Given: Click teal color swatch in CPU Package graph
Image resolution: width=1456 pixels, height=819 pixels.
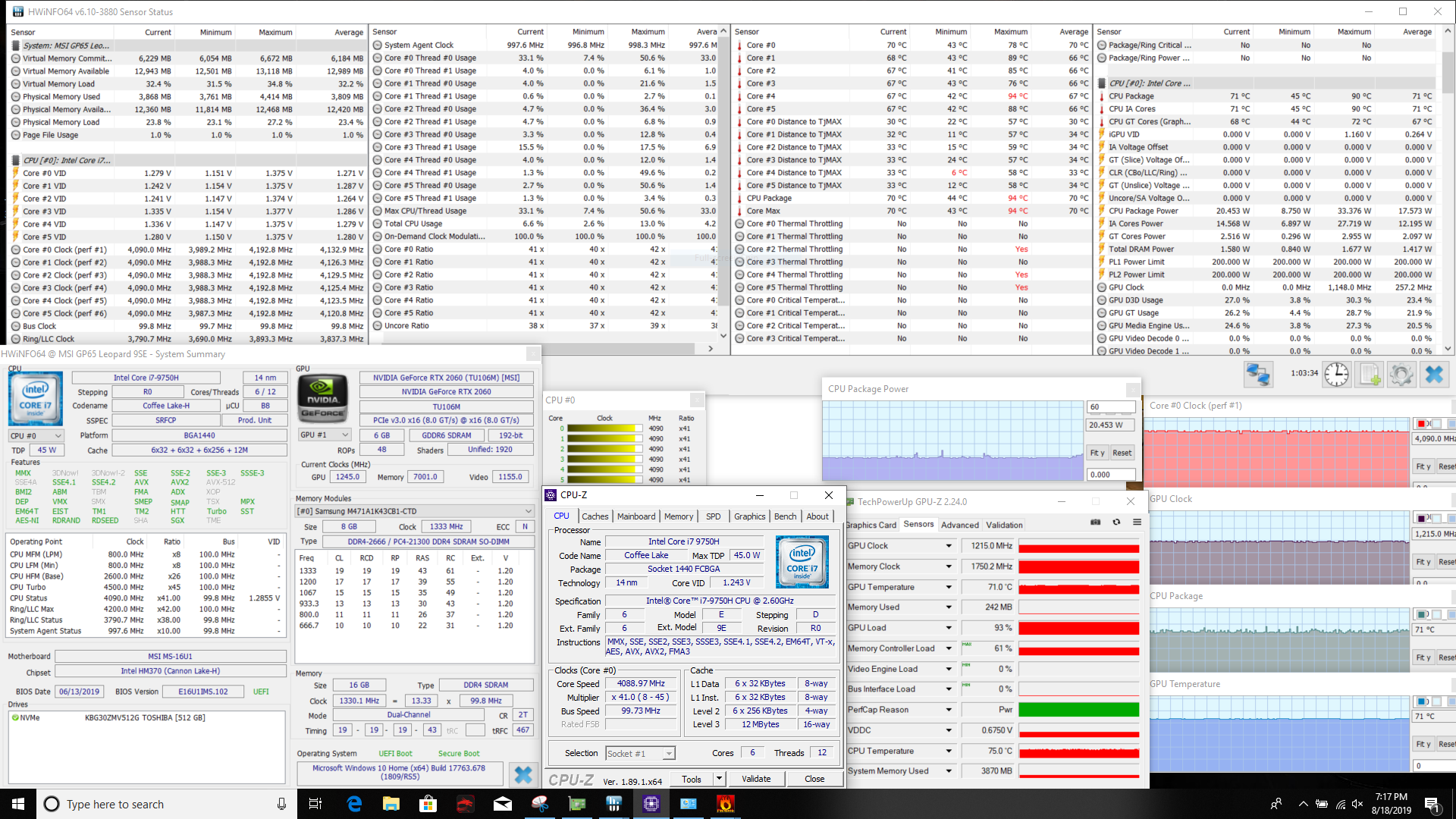Looking at the screenshot, I should coord(1421,614).
